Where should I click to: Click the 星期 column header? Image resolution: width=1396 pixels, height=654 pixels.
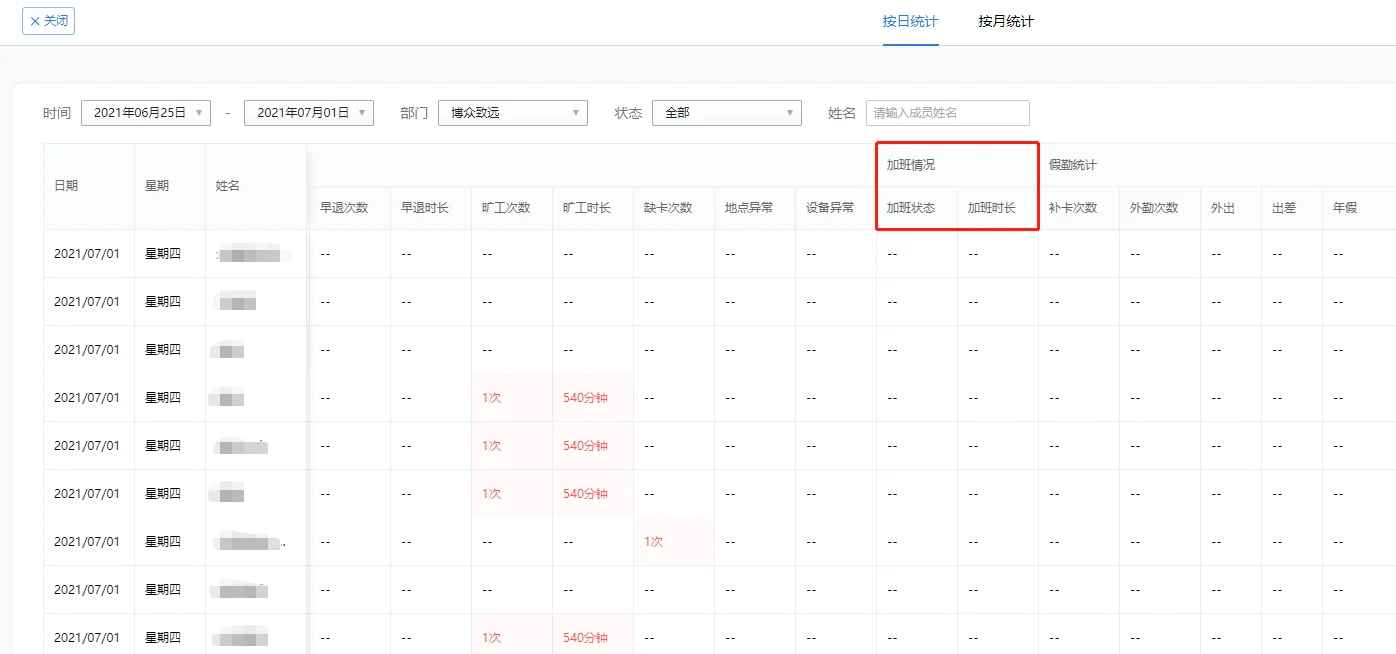(157, 186)
